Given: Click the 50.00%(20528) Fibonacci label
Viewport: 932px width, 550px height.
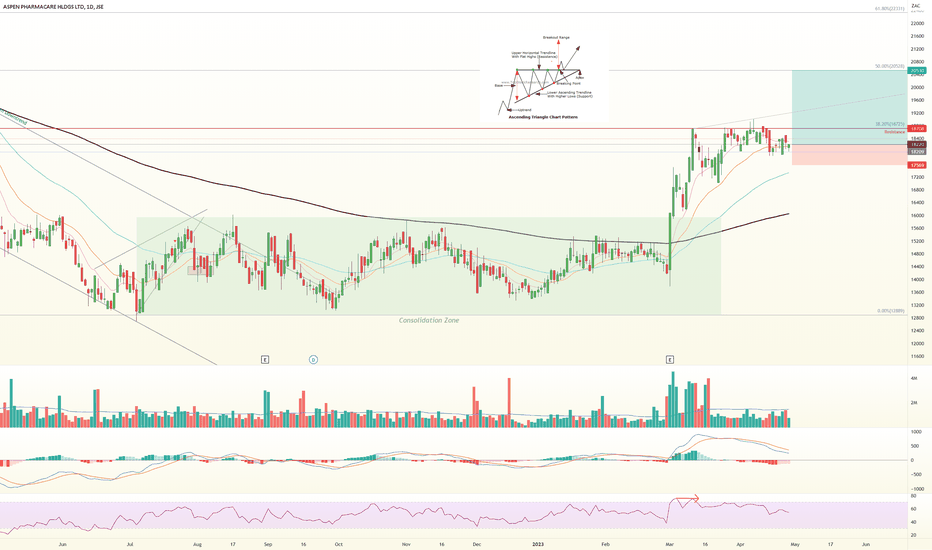Looking at the screenshot, I should [x=890, y=67].
